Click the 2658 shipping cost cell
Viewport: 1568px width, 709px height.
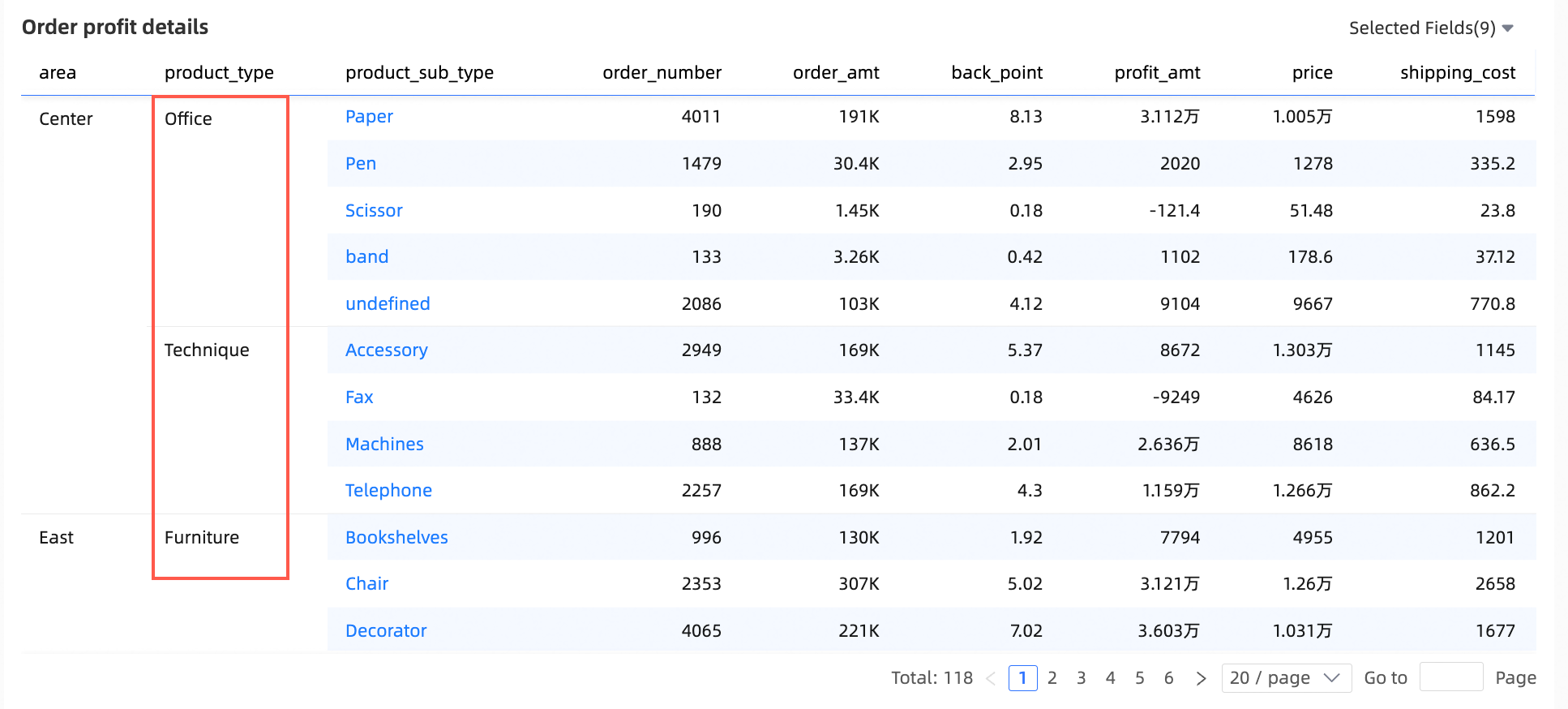coord(1495,583)
